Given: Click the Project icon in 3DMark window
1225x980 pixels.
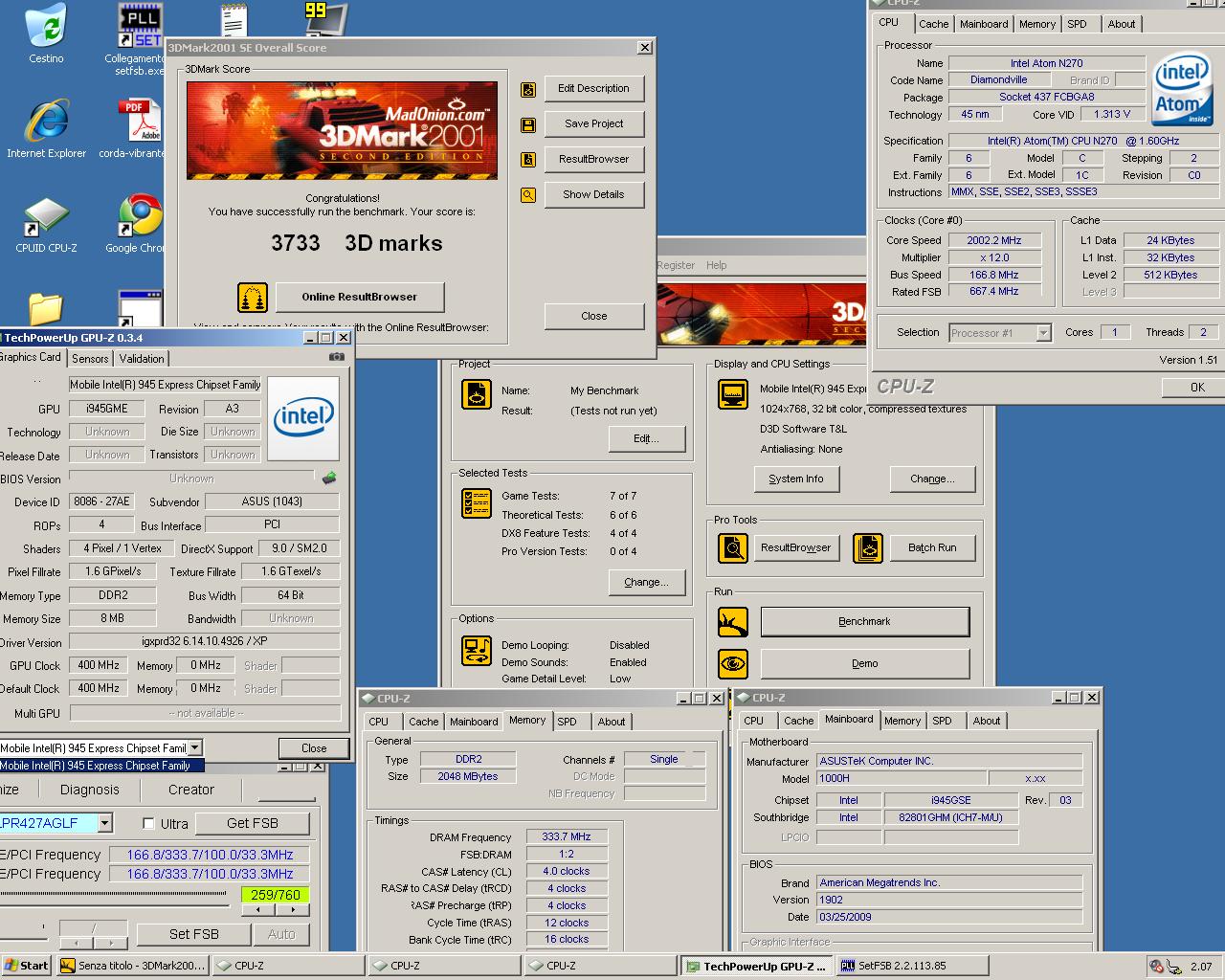Looking at the screenshot, I should 476,394.
